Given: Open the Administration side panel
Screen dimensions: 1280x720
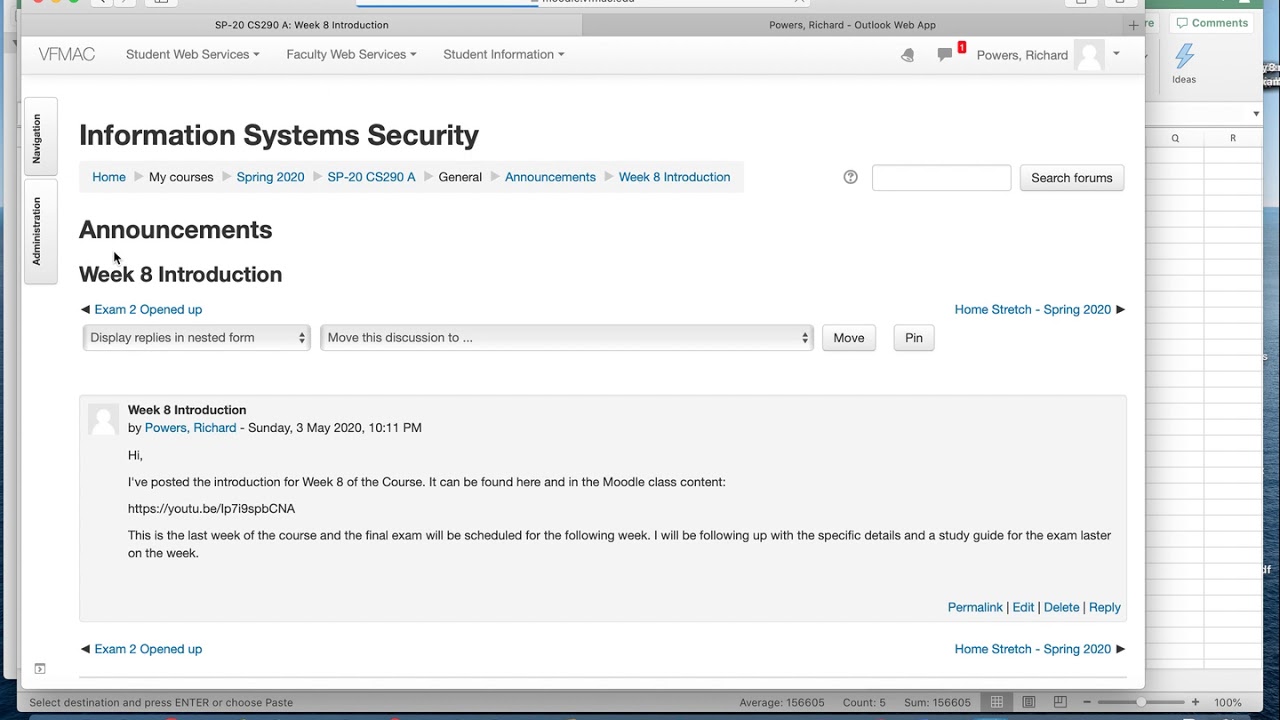Looking at the screenshot, I should (x=37, y=231).
